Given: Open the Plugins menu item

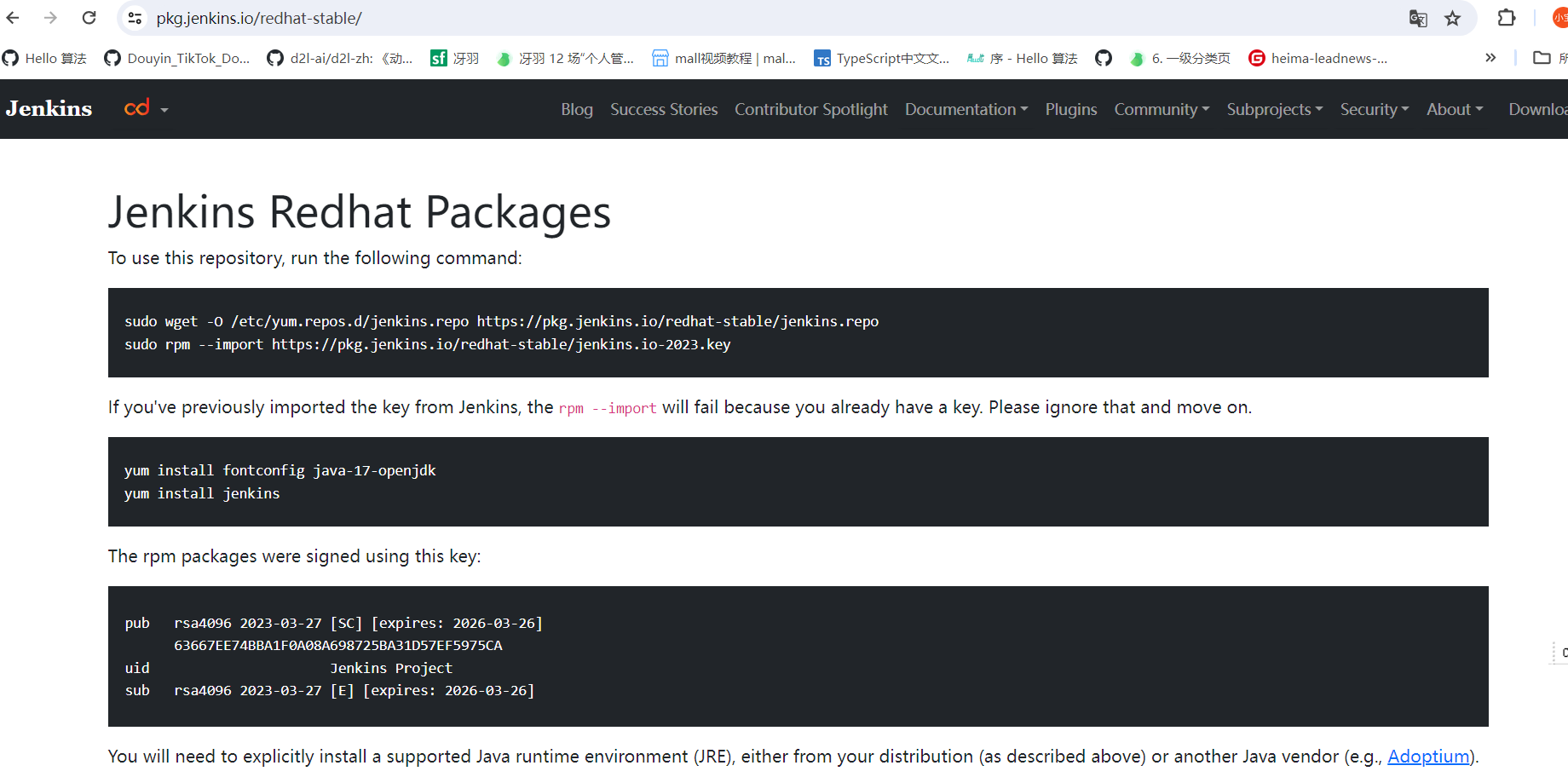Looking at the screenshot, I should click(1071, 109).
